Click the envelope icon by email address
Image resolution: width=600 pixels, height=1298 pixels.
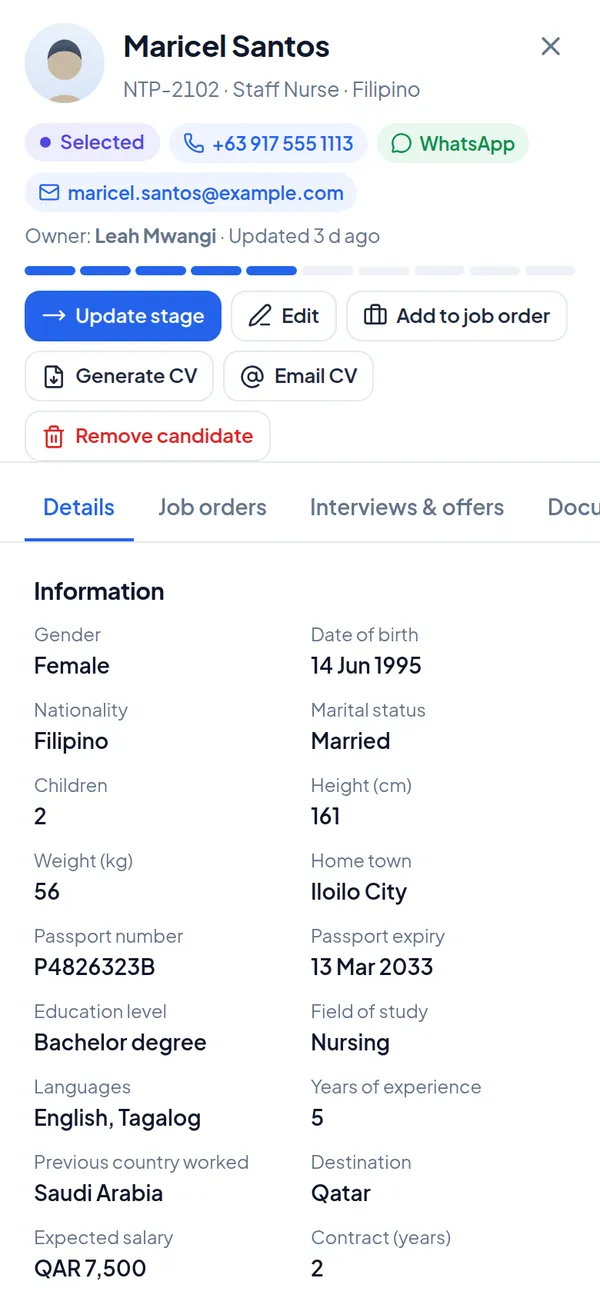point(49,194)
